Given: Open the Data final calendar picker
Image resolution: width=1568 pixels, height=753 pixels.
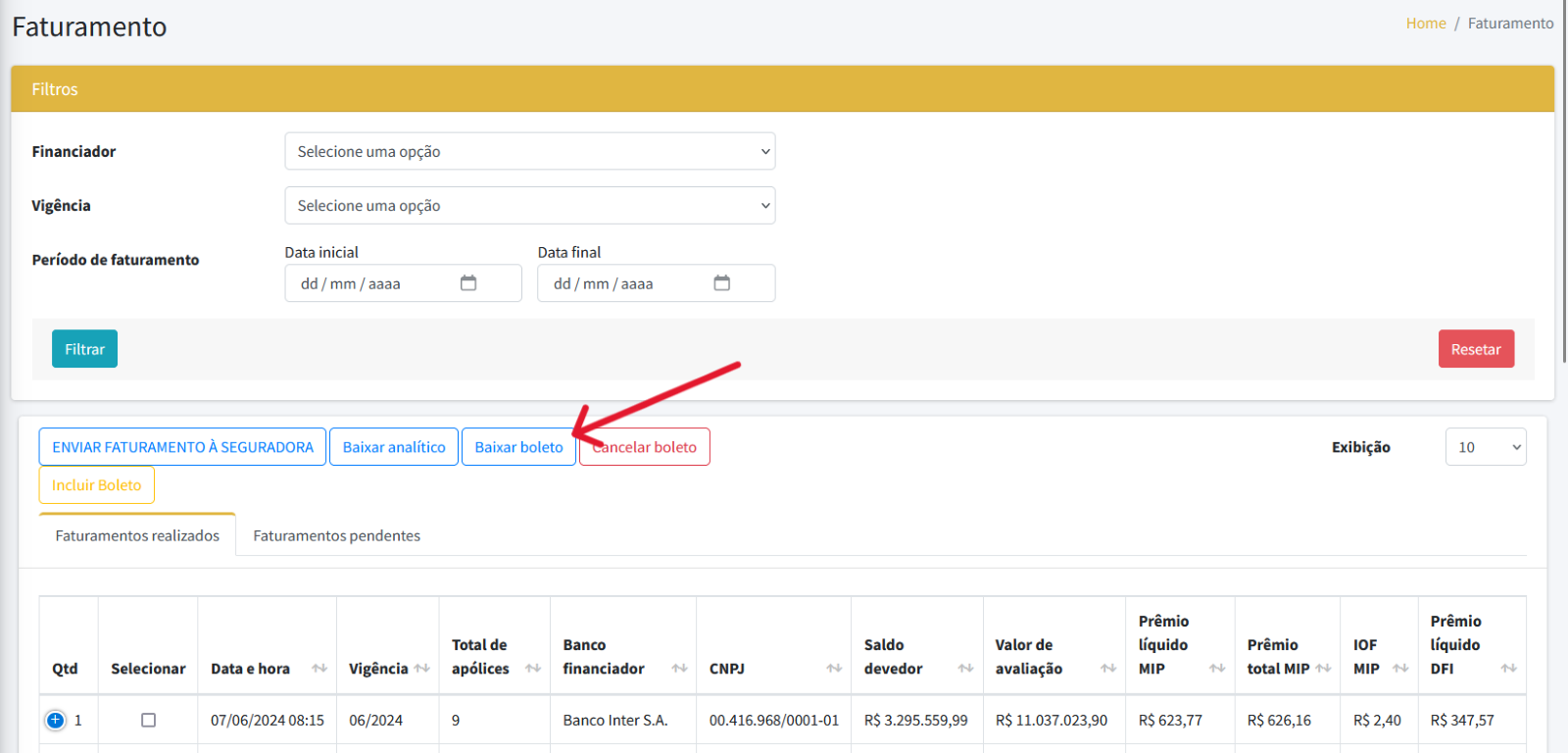Looking at the screenshot, I should [722, 283].
